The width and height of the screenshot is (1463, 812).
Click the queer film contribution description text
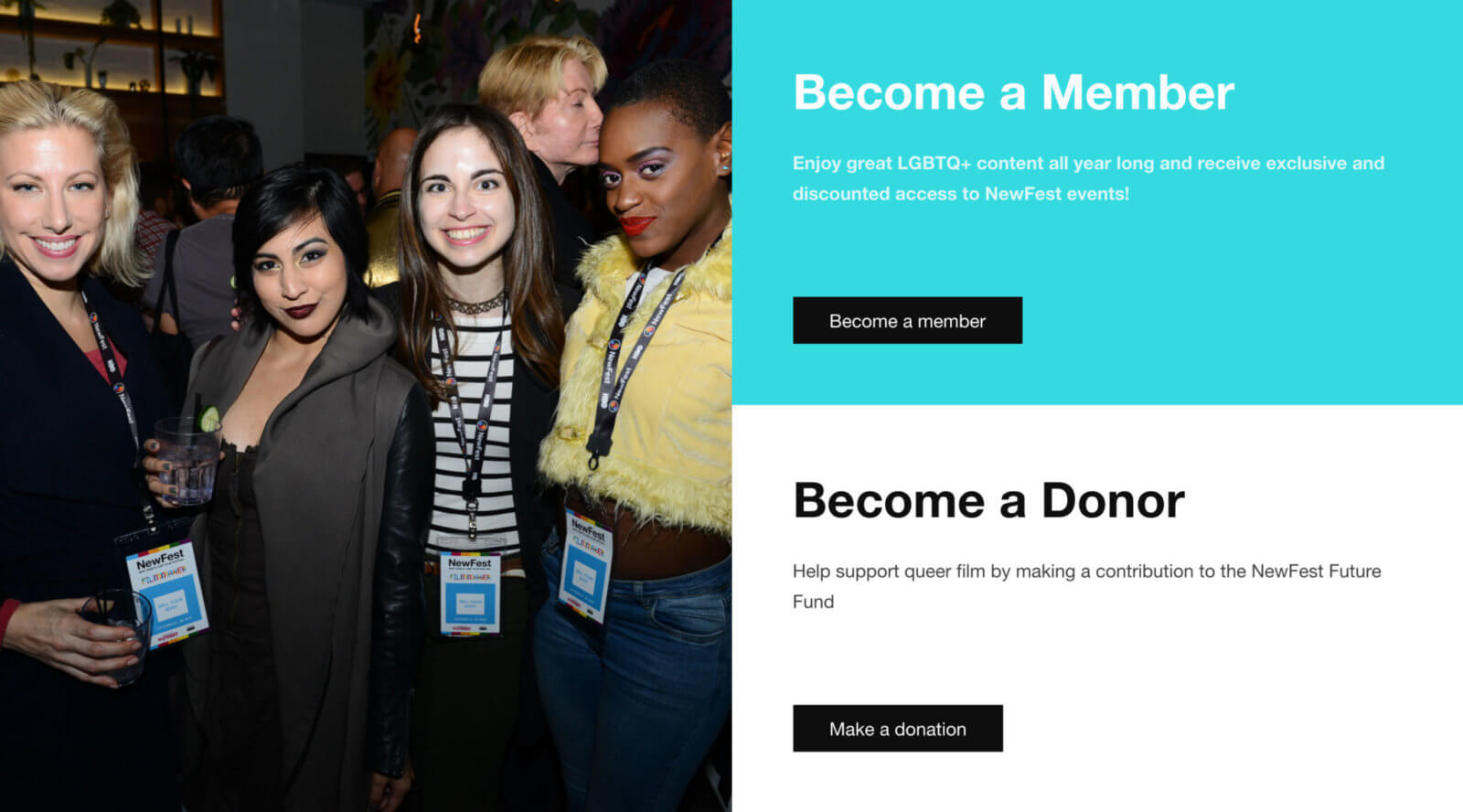pos(1086,586)
